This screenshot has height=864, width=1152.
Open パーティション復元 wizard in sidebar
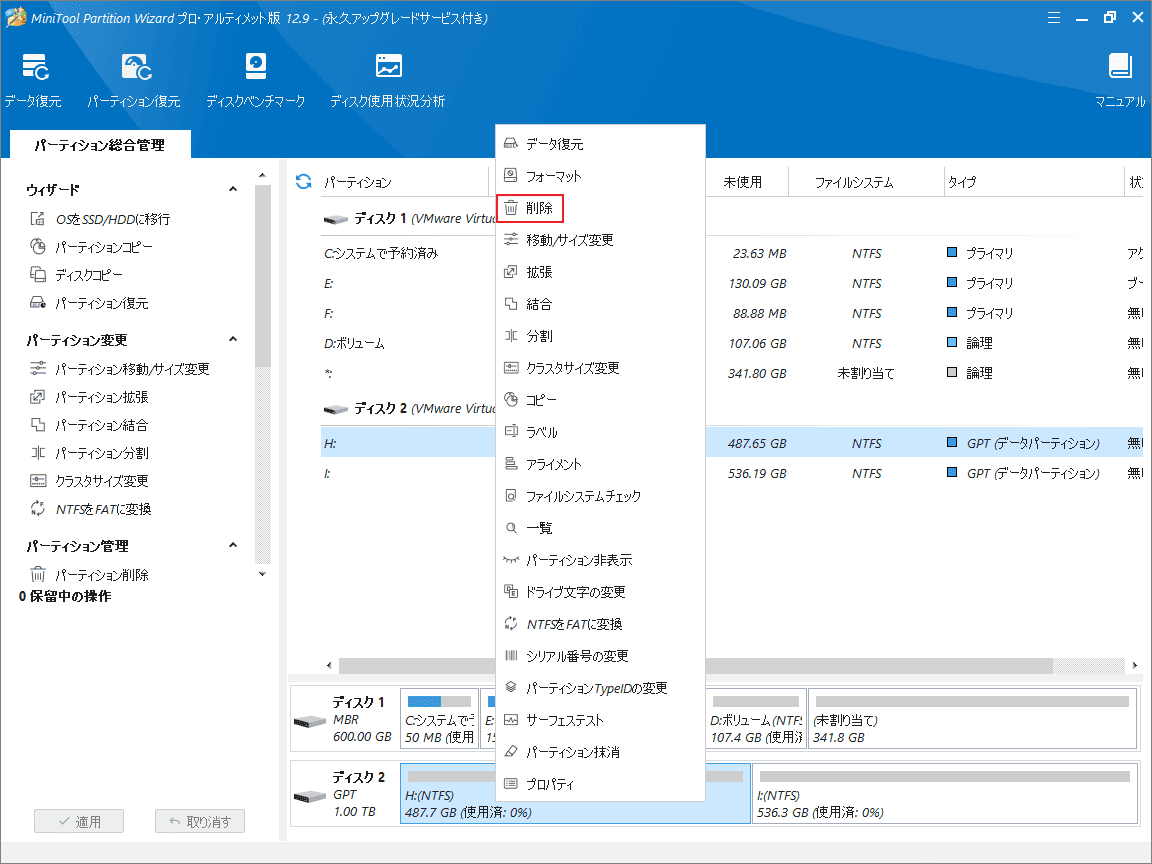click(x=89, y=303)
